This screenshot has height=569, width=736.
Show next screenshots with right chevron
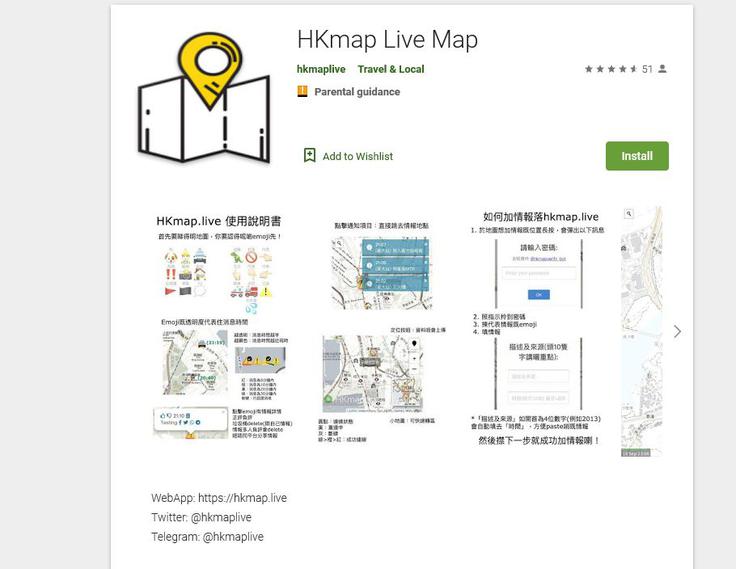coord(677,331)
